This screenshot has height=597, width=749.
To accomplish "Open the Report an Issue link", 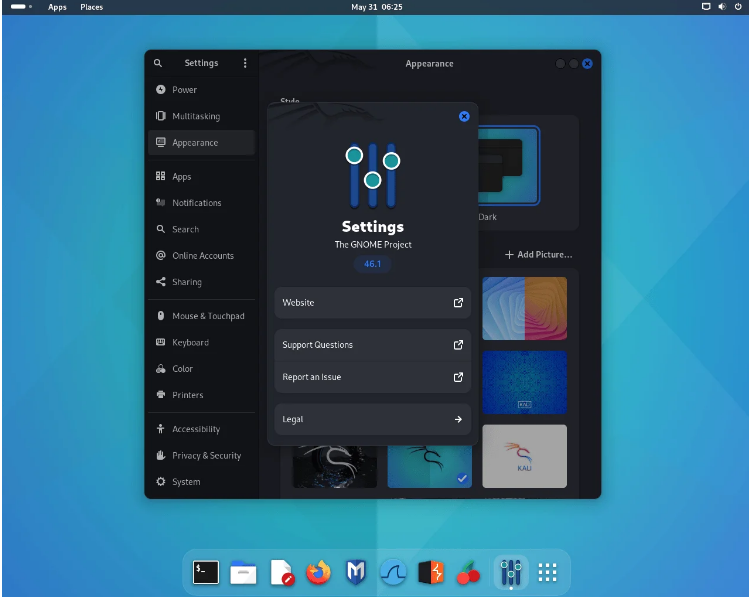I will [372, 377].
